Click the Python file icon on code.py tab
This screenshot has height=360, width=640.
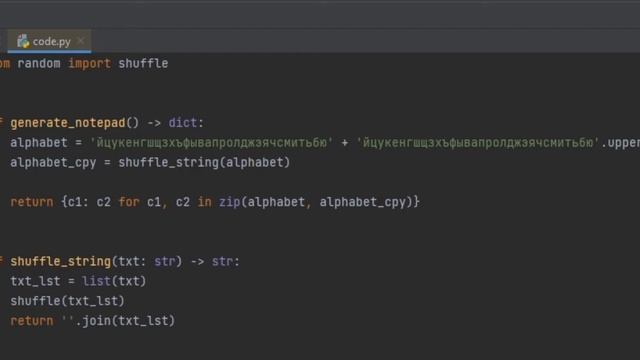click(23, 41)
